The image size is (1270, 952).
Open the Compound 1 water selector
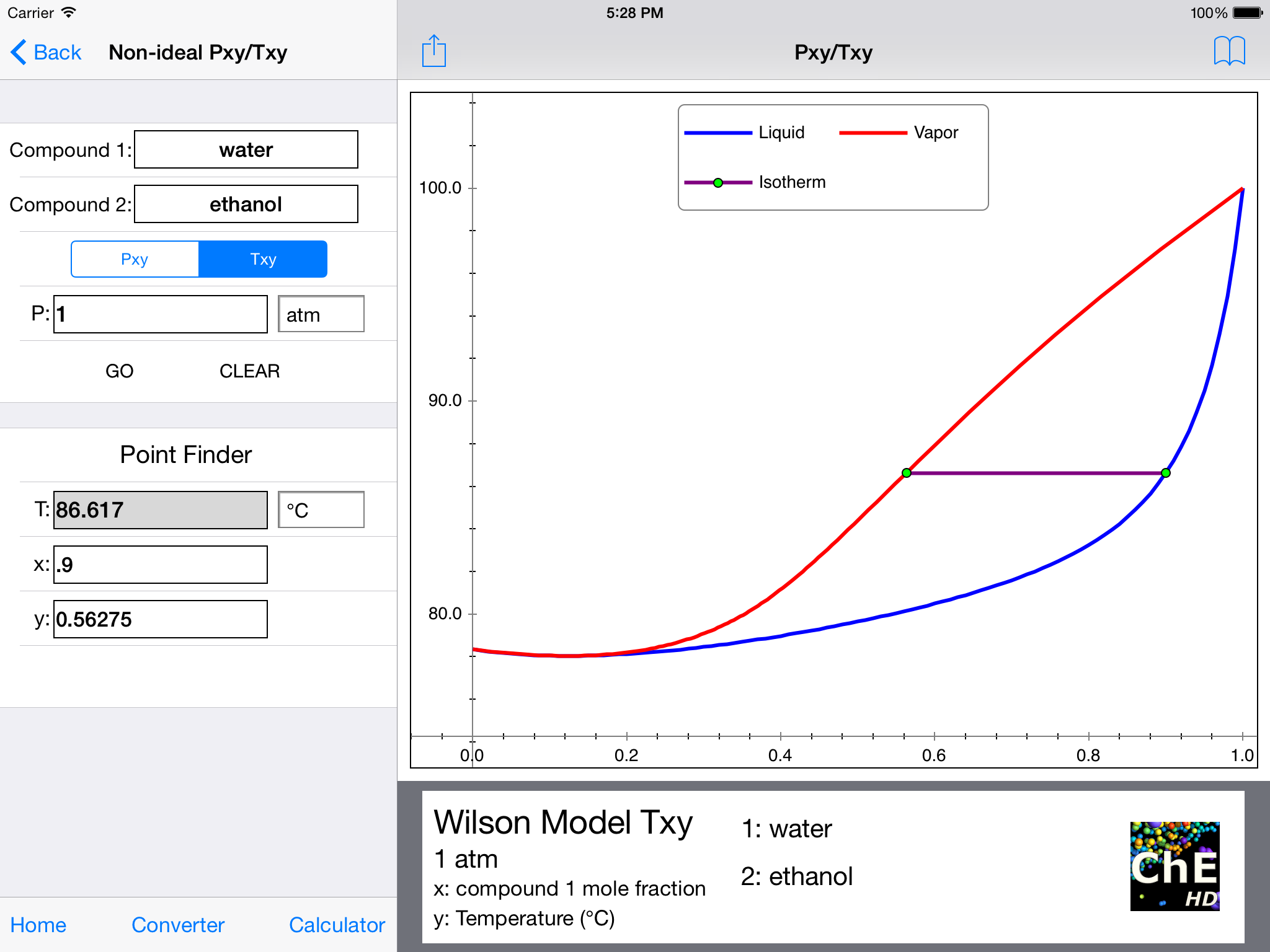click(246, 149)
